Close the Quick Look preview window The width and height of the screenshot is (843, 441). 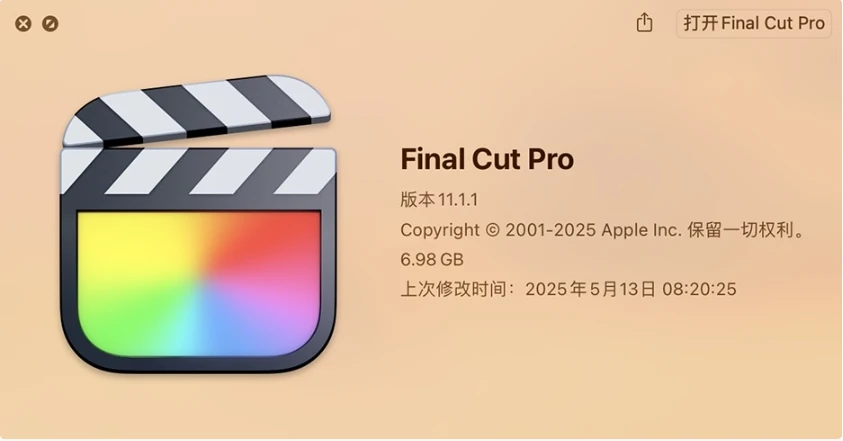[x=23, y=24]
